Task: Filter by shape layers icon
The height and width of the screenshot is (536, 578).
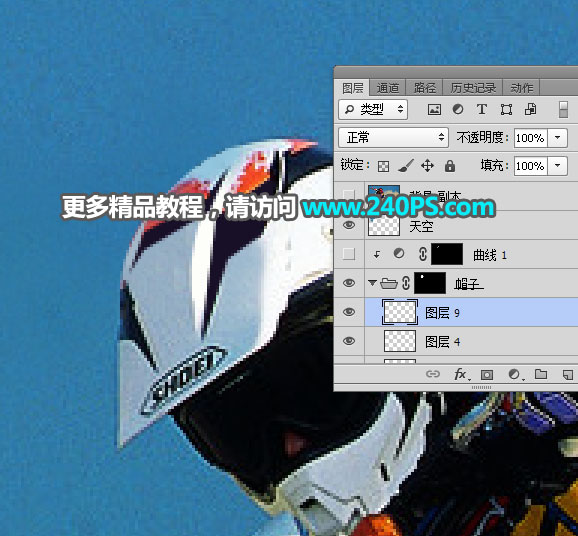Action: point(506,109)
